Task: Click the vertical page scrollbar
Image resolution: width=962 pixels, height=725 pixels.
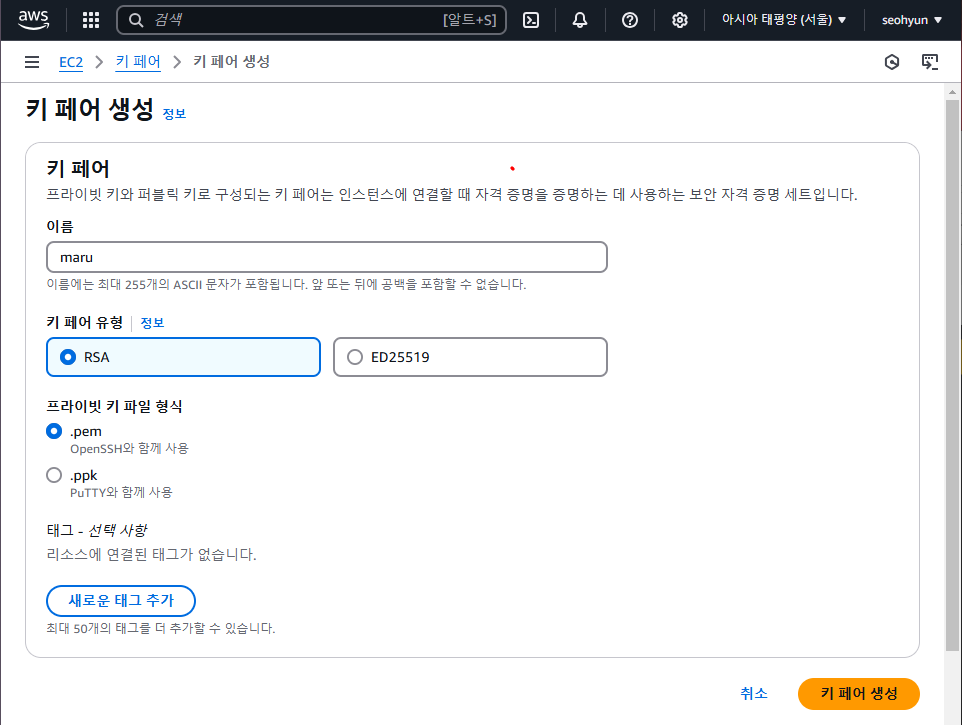Action: tap(952, 374)
